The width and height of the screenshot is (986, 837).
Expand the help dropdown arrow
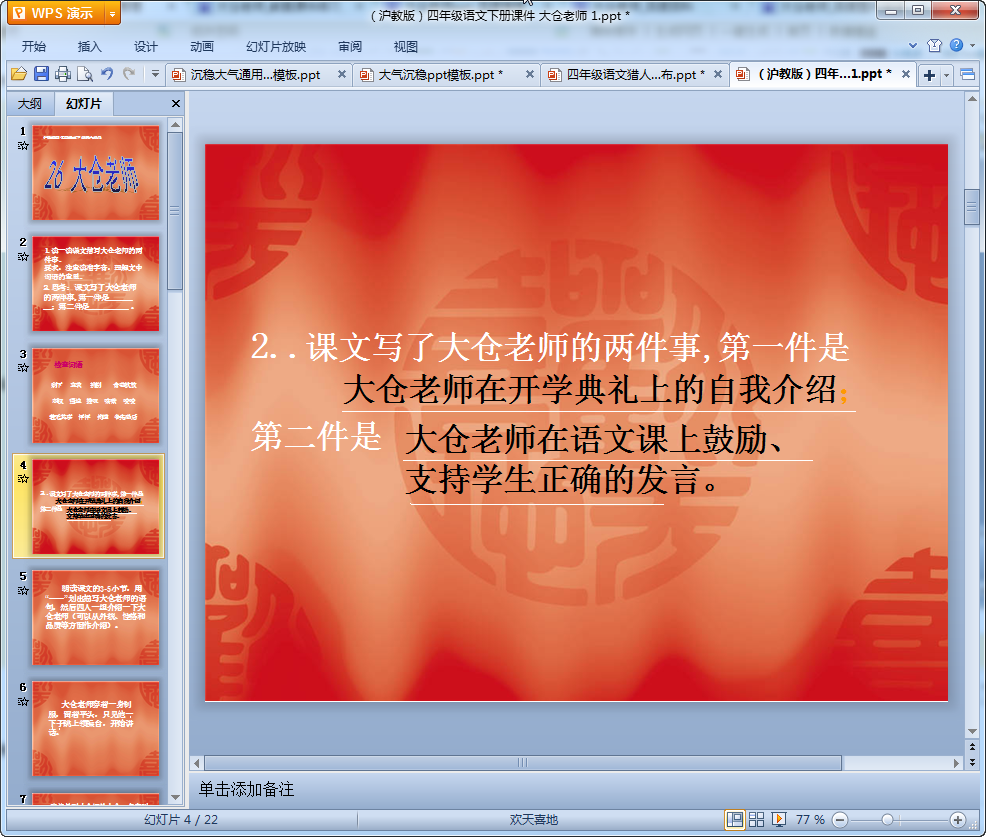click(972, 45)
